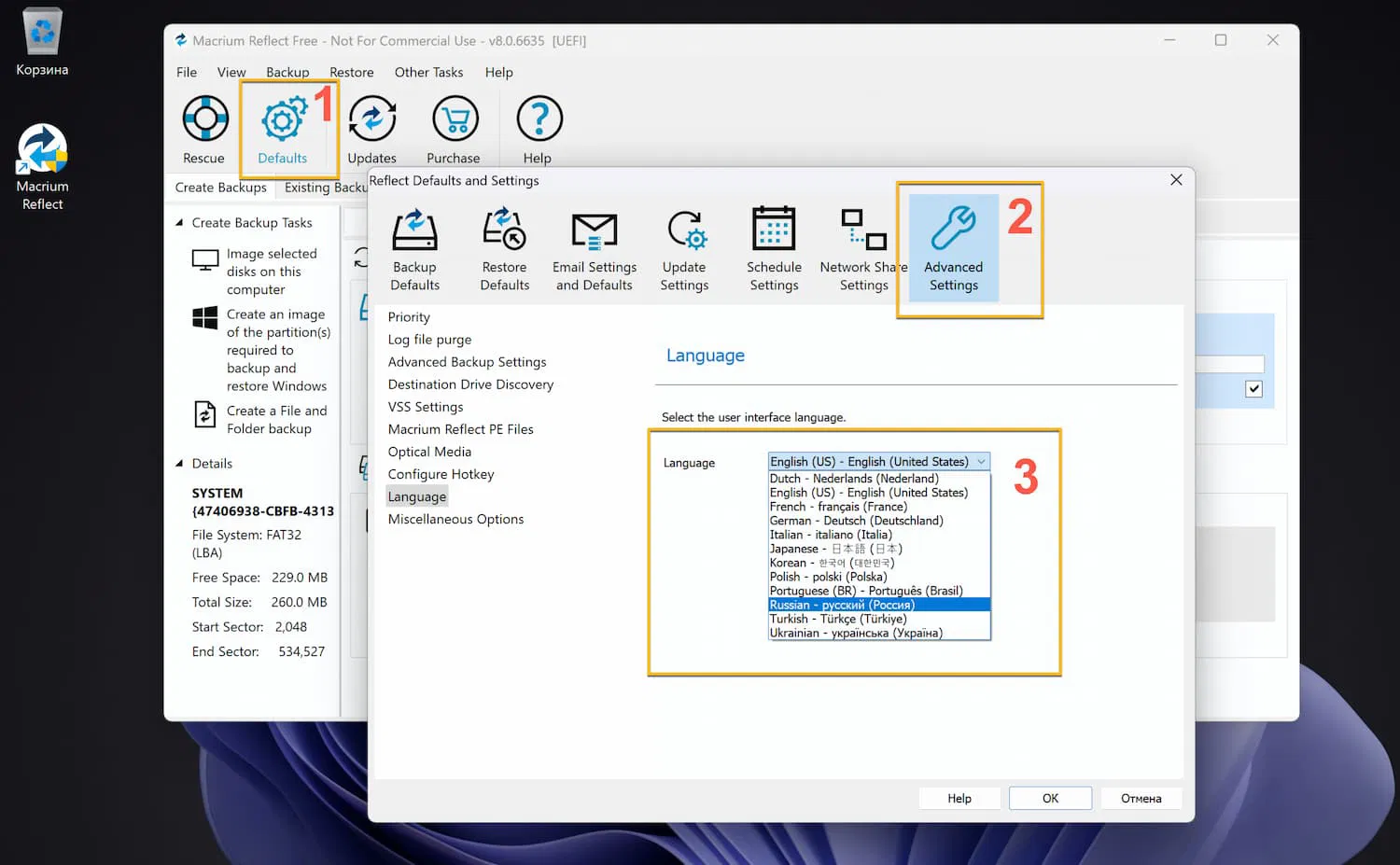
Task: Open the View menu
Action: pos(231,72)
